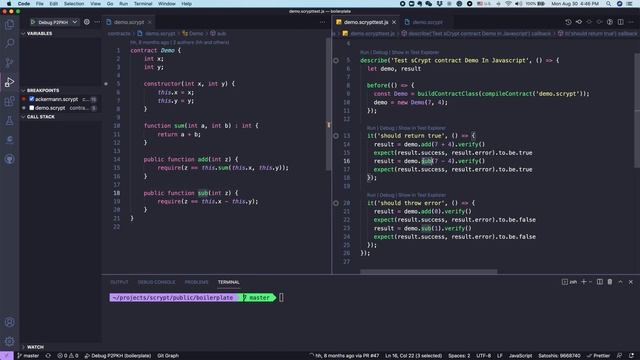Viewport: 640px width, 360px height.
Task: Open the Search view in activity bar
Action: [x=9, y=43]
